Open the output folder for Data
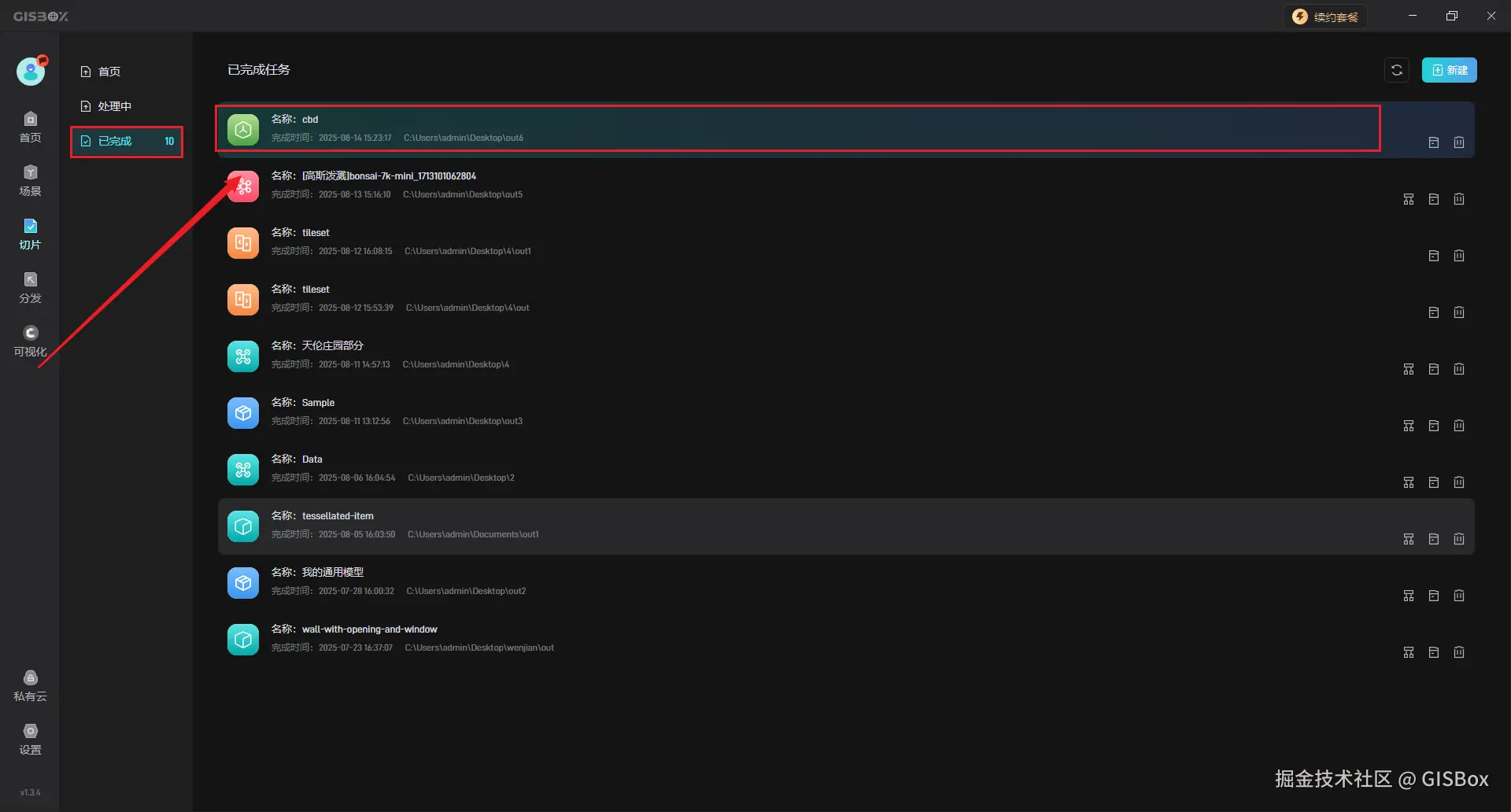The width and height of the screenshot is (1511, 812). [1434, 482]
